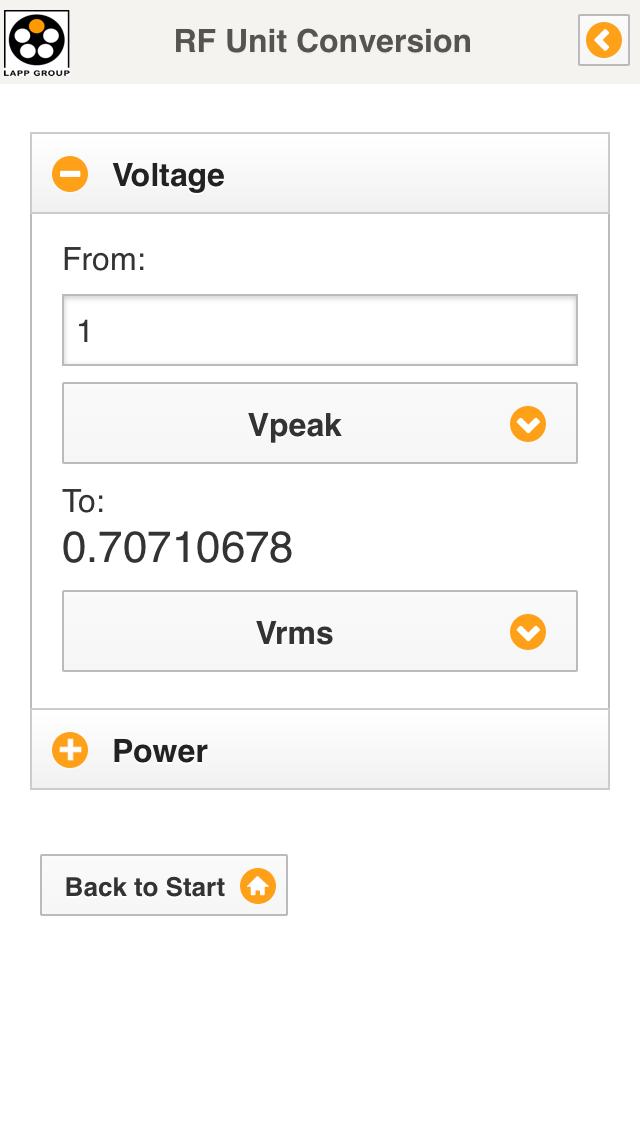Image resolution: width=640 pixels, height=1136 pixels.
Task: Select the Power heading text
Action: 160,750
